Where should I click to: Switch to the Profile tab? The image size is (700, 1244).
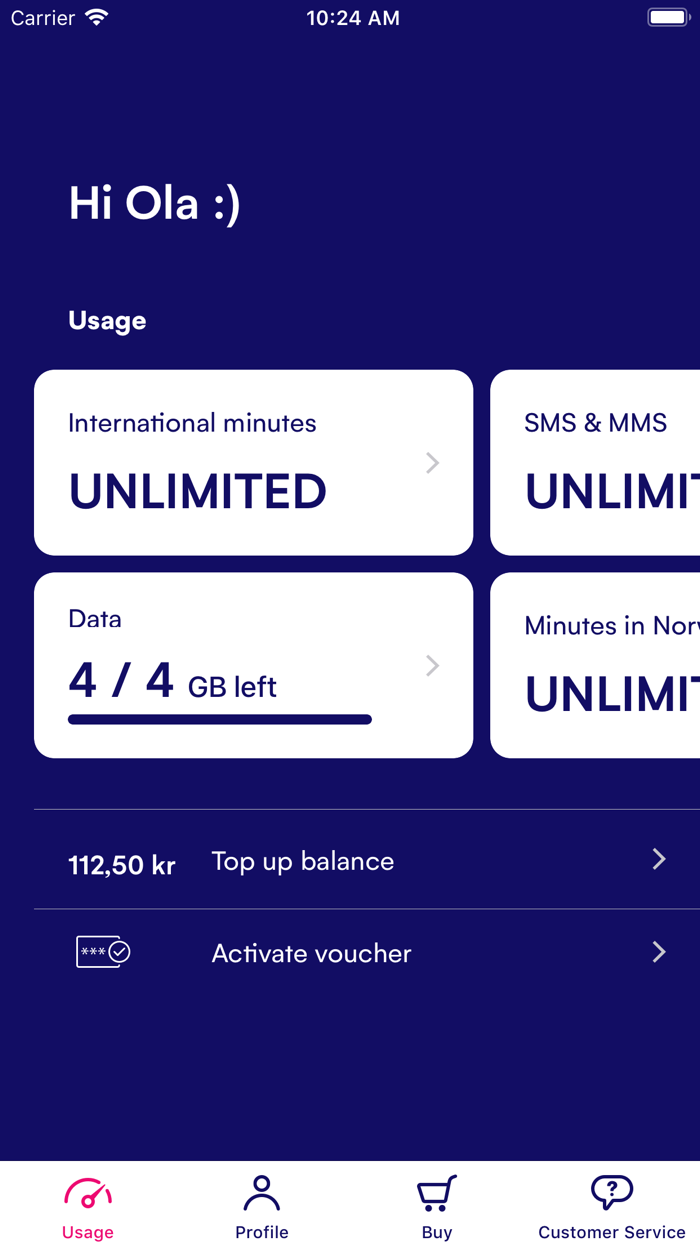pyautogui.click(x=261, y=1205)
